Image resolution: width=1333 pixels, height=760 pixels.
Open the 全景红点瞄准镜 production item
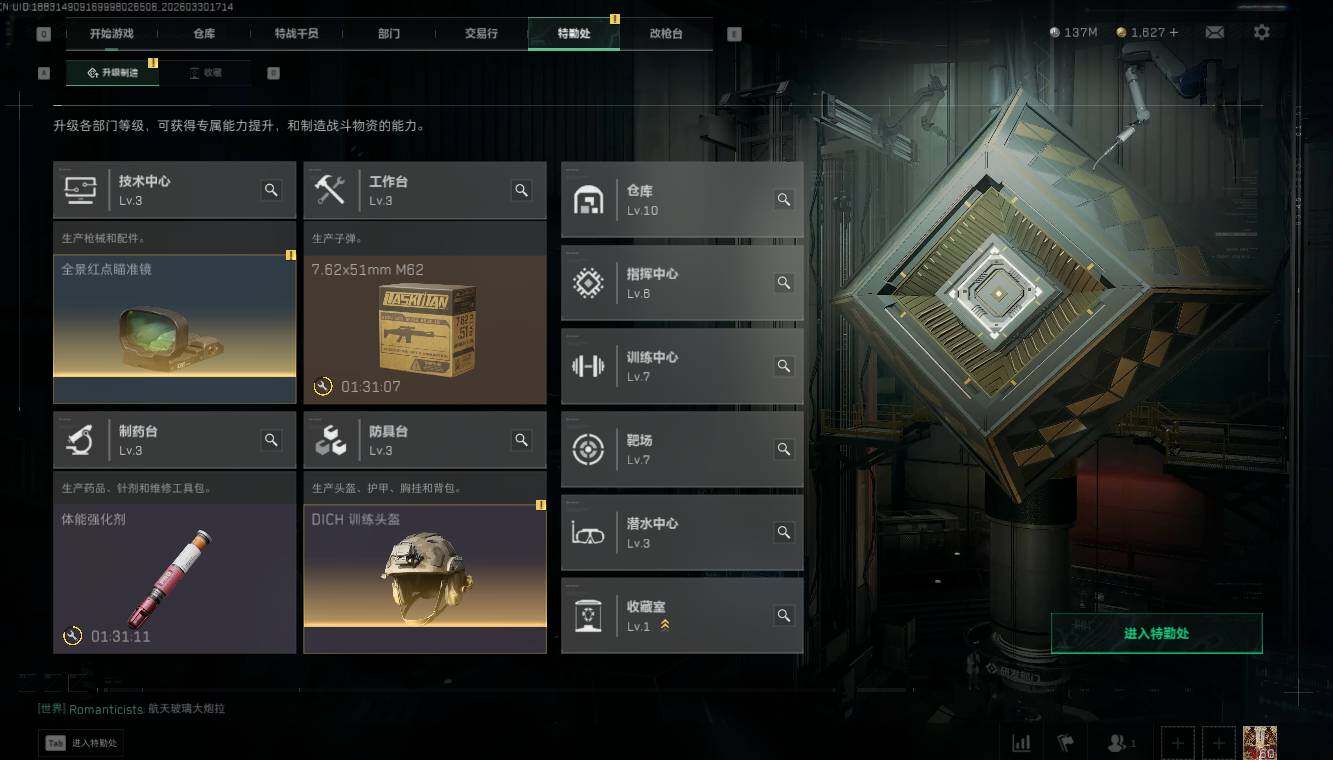click(x=175, y=329)
